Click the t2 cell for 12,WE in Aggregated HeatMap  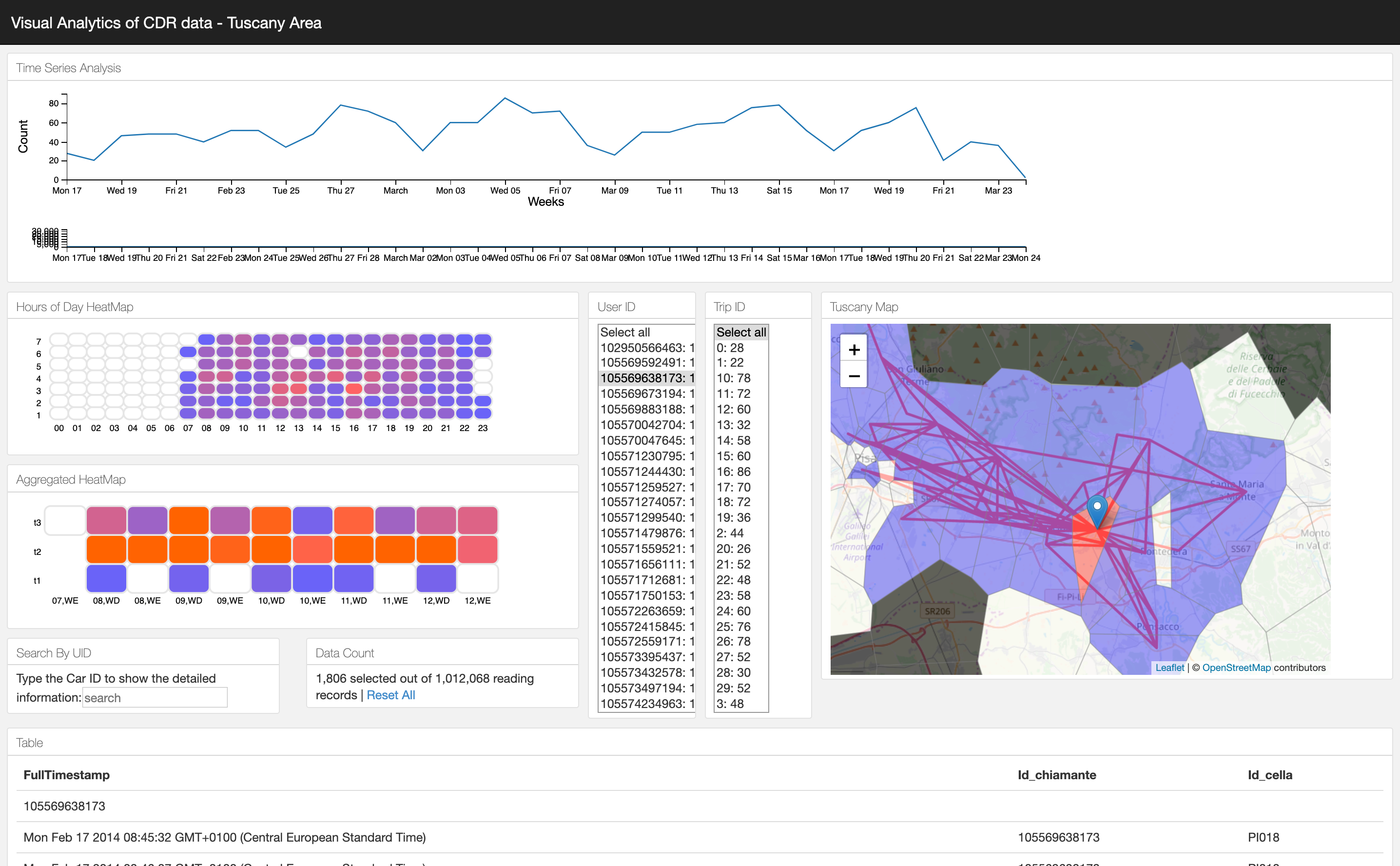pyautogui.click(x=478, y=549)
